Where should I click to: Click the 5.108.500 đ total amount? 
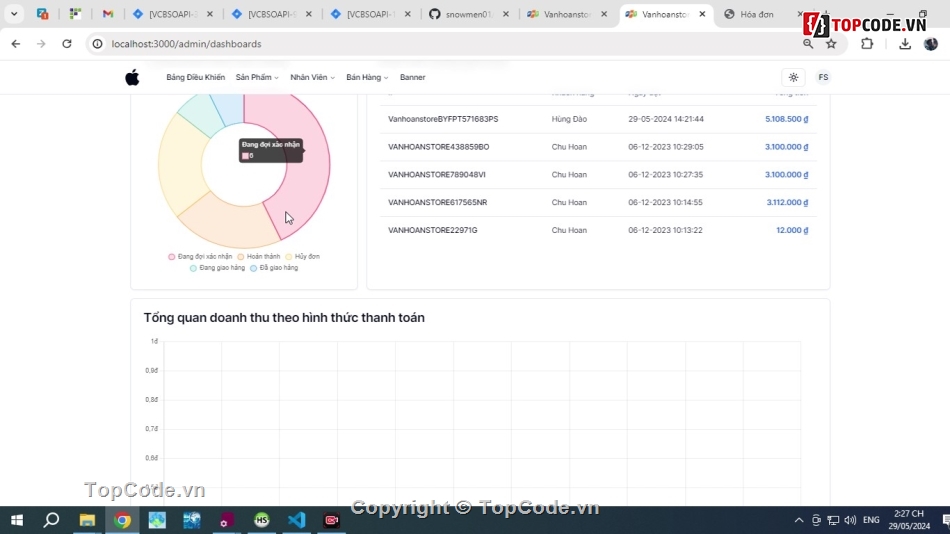tap(786, 119)
